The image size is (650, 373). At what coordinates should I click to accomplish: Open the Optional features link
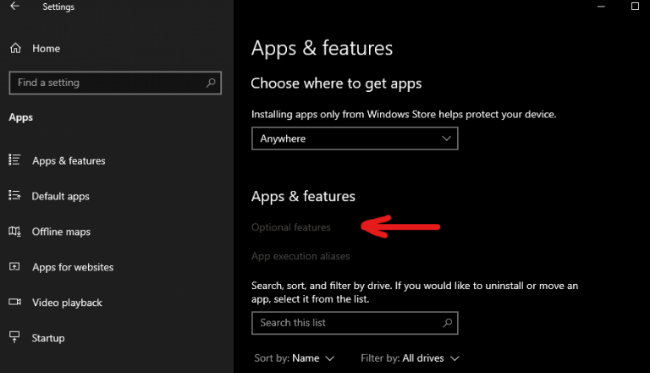tap(291, 227)
